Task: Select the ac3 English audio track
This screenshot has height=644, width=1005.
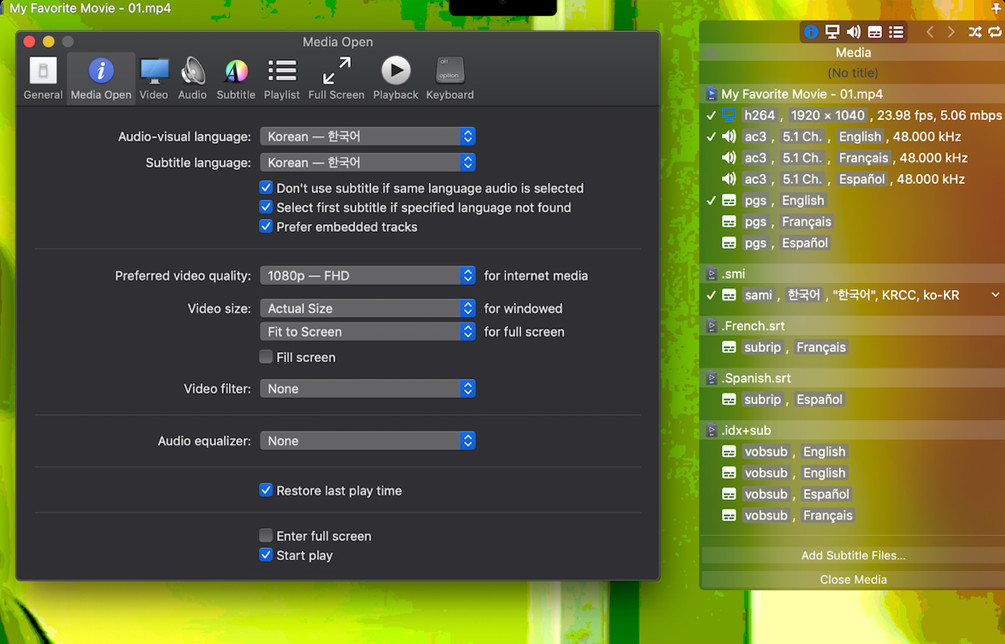Action: pyautogui.click(x=852, y=136)
